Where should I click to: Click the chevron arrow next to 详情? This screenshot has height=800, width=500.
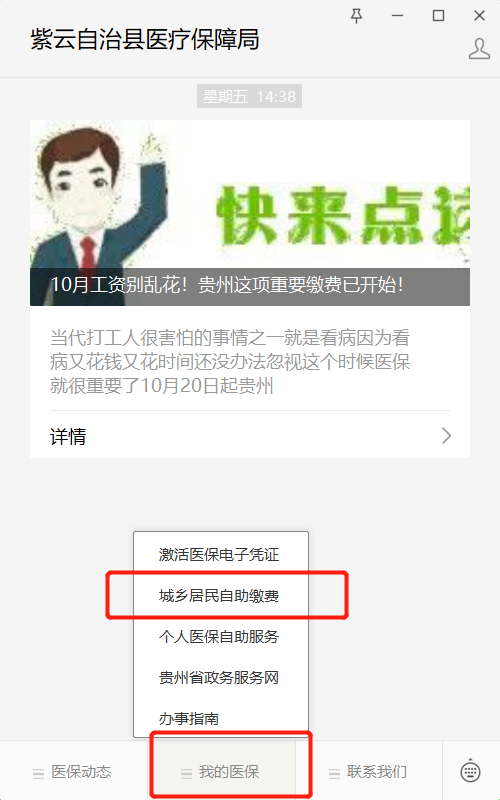point(446,436)
